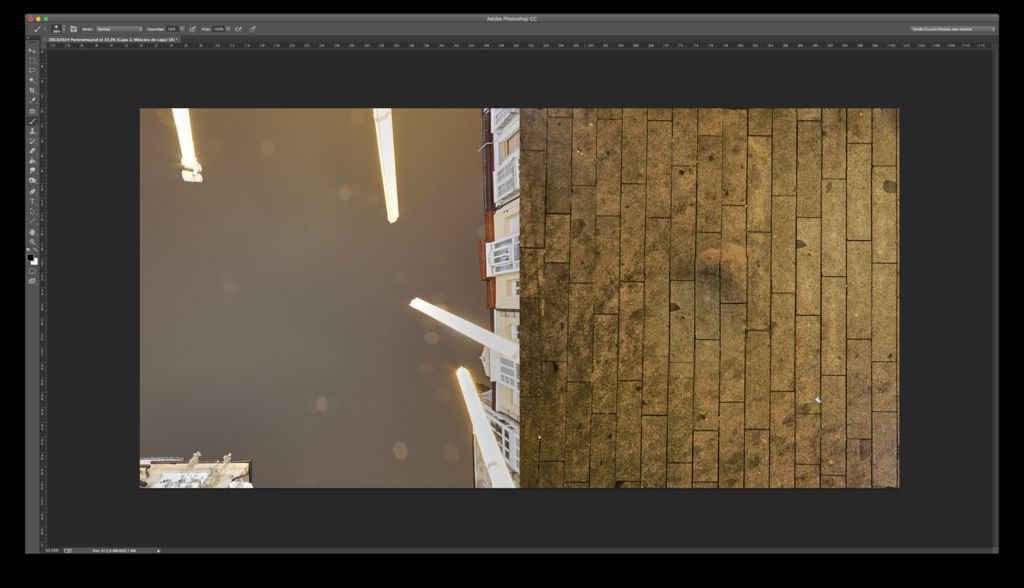Image resolution: width=1024 pixels, height=588 pixels.
Task: Open the Opacity slider dropdown
Action: (182, 29)
